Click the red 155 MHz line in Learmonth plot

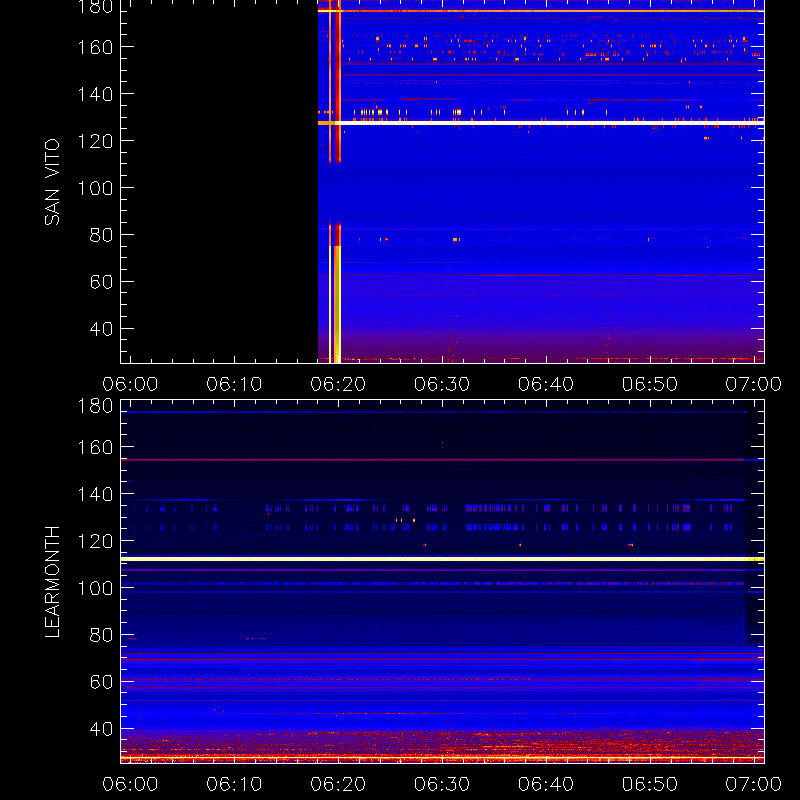[434, 460]
